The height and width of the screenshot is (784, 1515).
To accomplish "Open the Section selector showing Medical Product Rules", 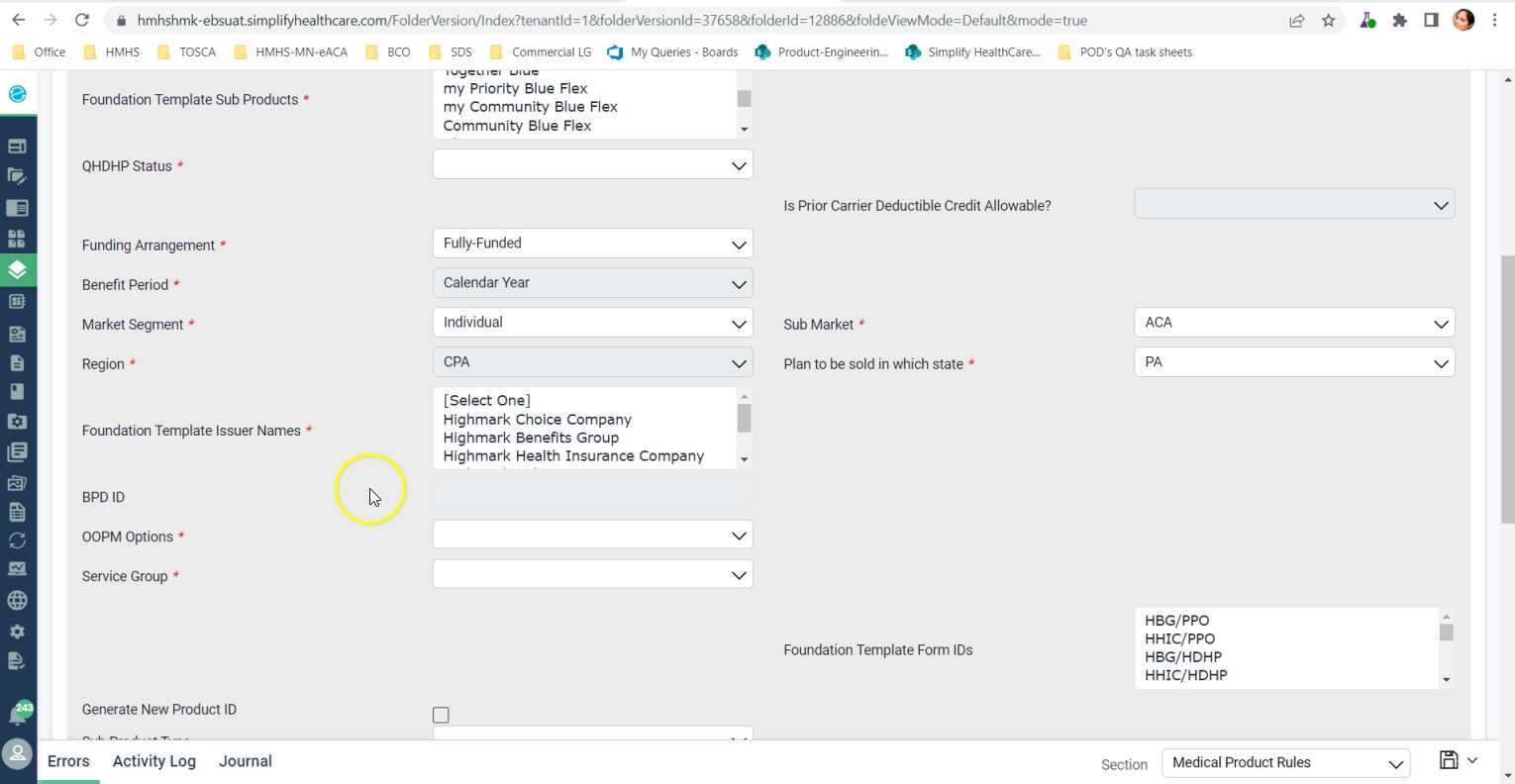I will click(x=1284, y=763).
